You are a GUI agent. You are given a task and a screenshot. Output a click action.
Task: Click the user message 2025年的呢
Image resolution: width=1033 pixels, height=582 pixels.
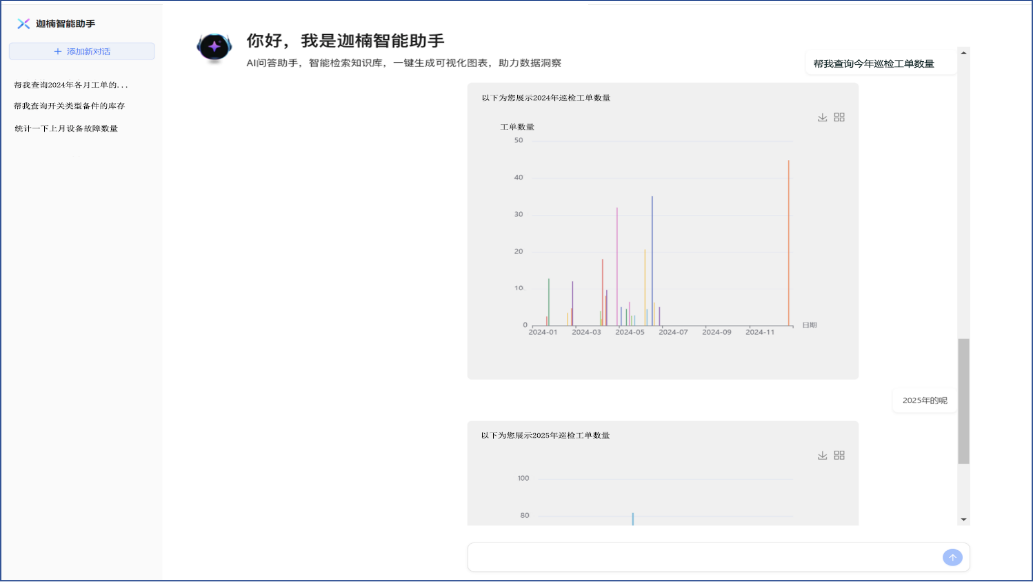pos(924,400)
